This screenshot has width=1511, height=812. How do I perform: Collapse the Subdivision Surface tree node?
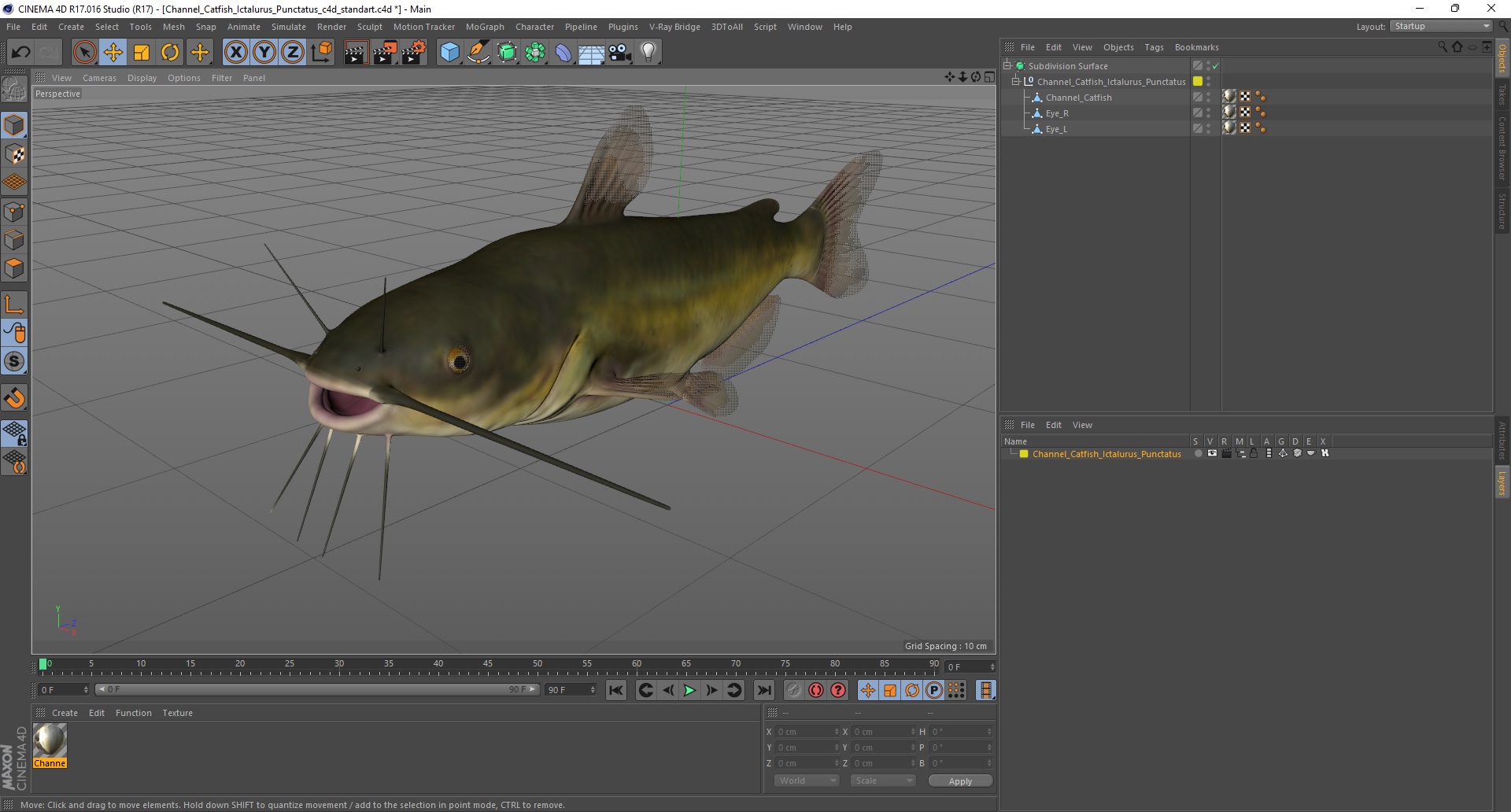point(1007,65)
